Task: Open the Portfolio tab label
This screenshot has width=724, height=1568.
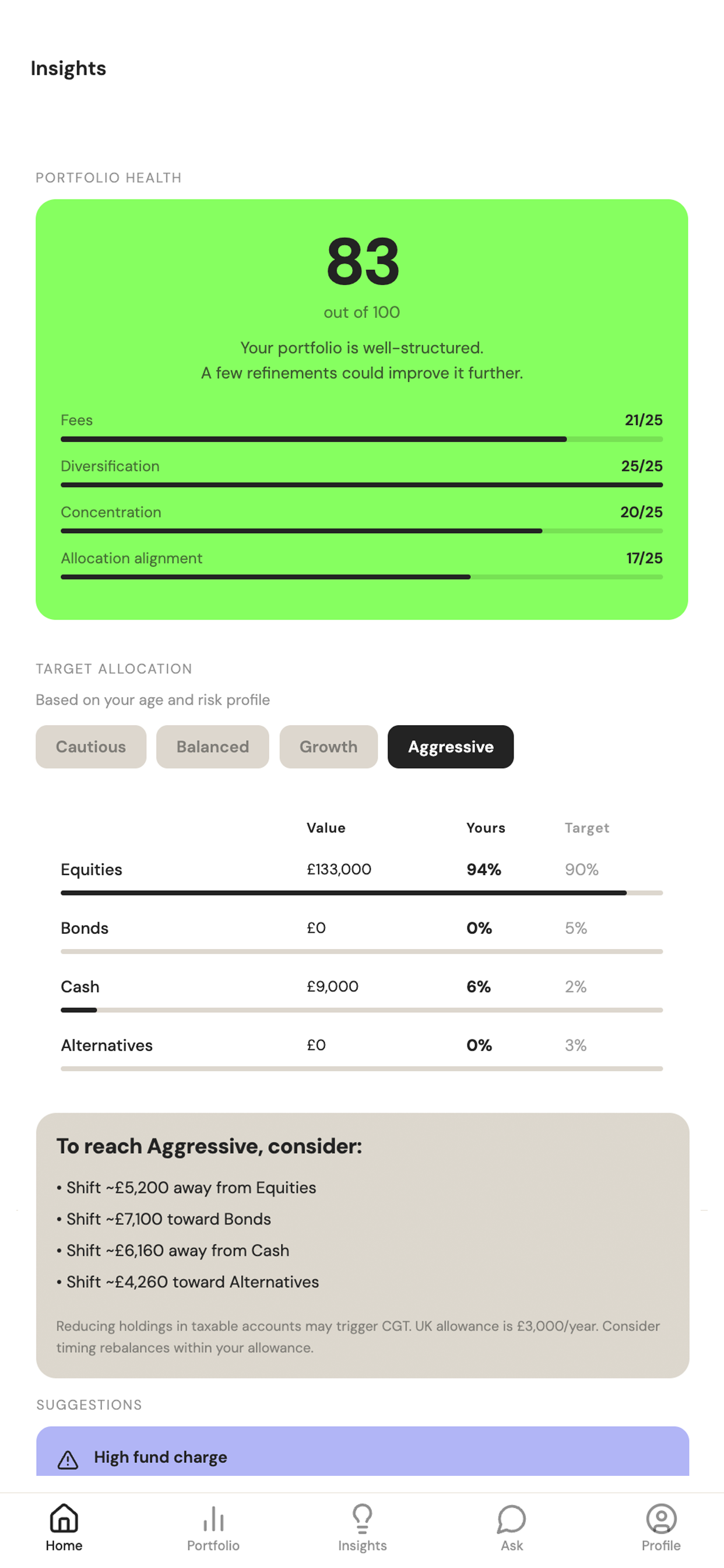Action: 213,1545
